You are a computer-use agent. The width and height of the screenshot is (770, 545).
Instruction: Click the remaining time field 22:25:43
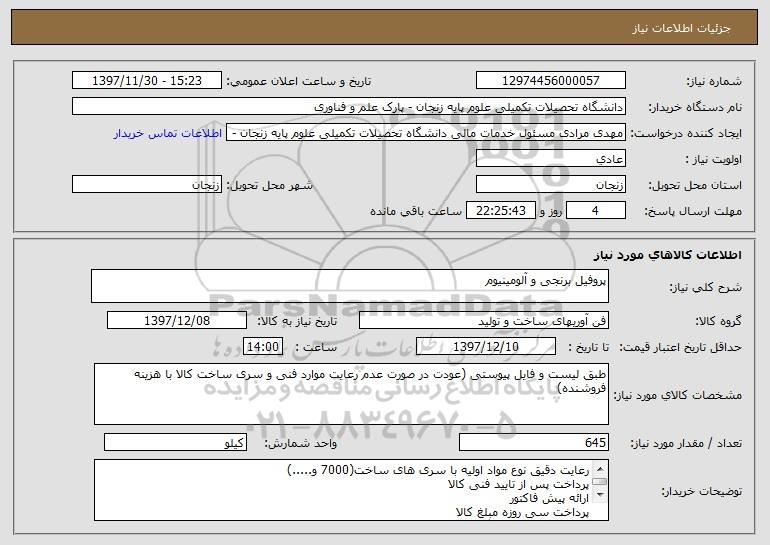tap(500, 211)
